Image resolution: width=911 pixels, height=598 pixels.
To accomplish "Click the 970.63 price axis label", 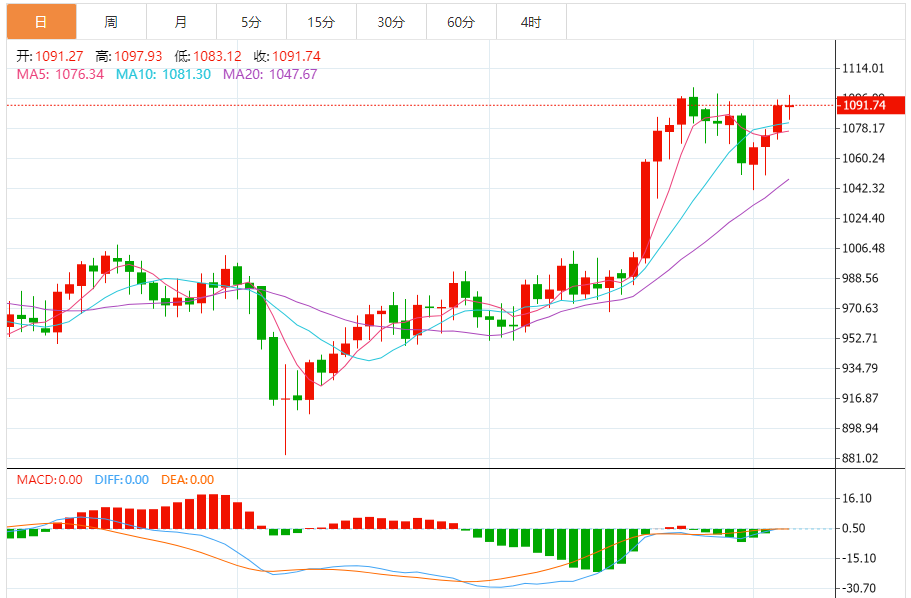I will tap(860, 309).
